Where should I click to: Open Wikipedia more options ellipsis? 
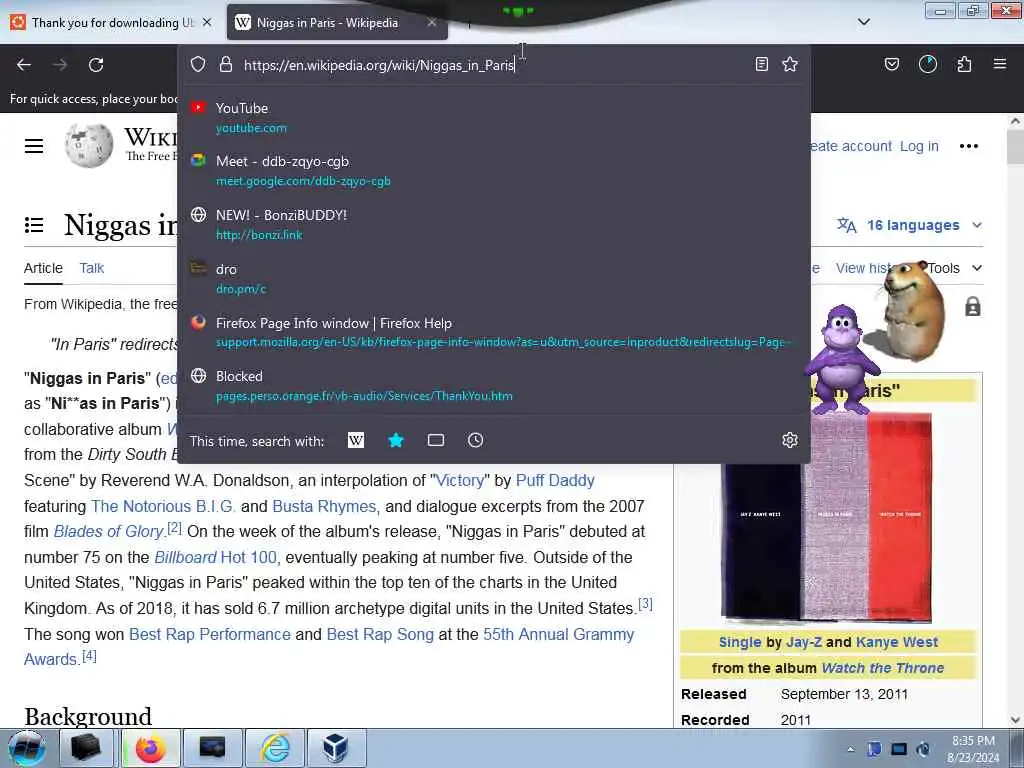click(969, 146)
